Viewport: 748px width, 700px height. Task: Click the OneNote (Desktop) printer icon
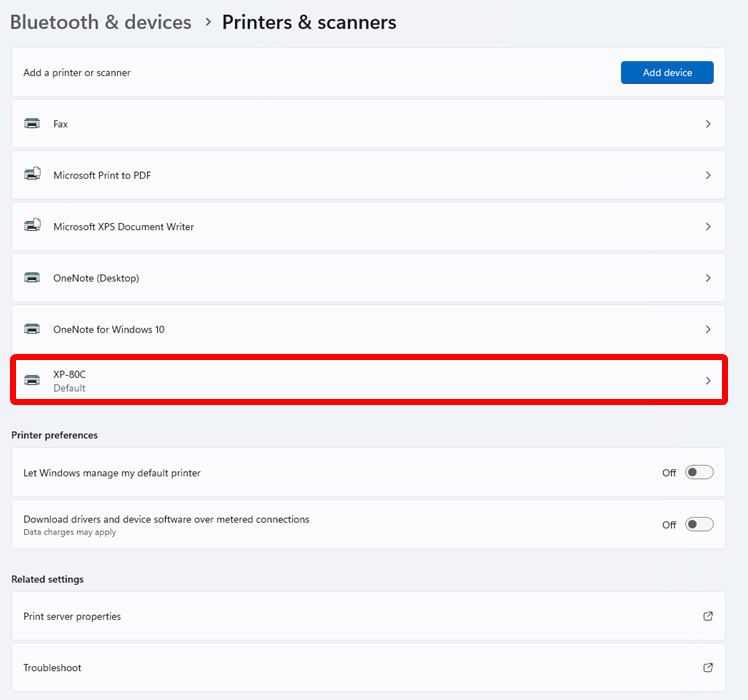[32, 278]
